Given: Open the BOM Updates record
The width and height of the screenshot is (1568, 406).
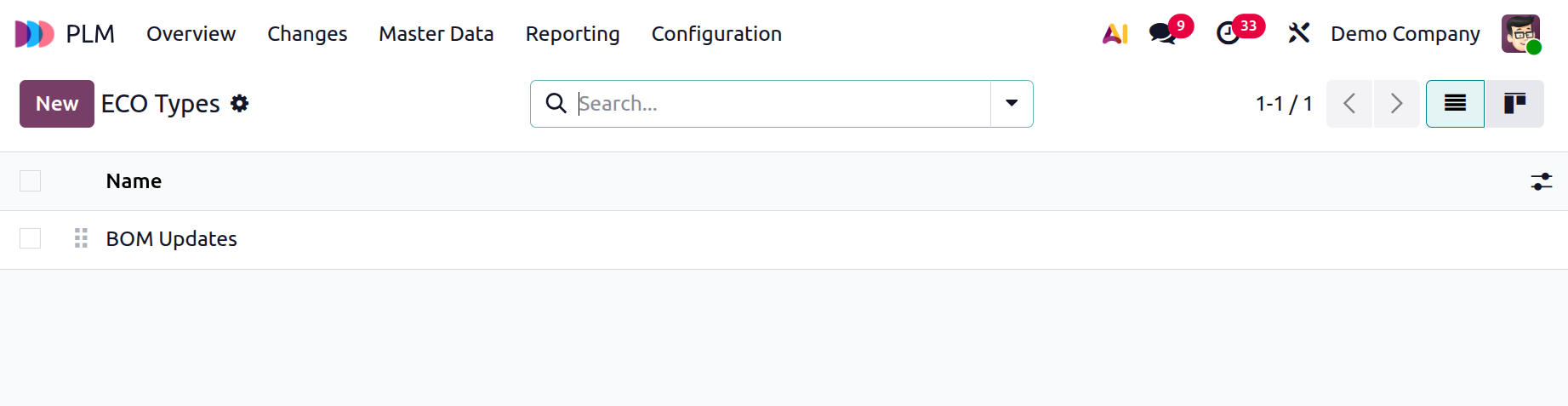Looking at the screenshot, I should 171,239.
